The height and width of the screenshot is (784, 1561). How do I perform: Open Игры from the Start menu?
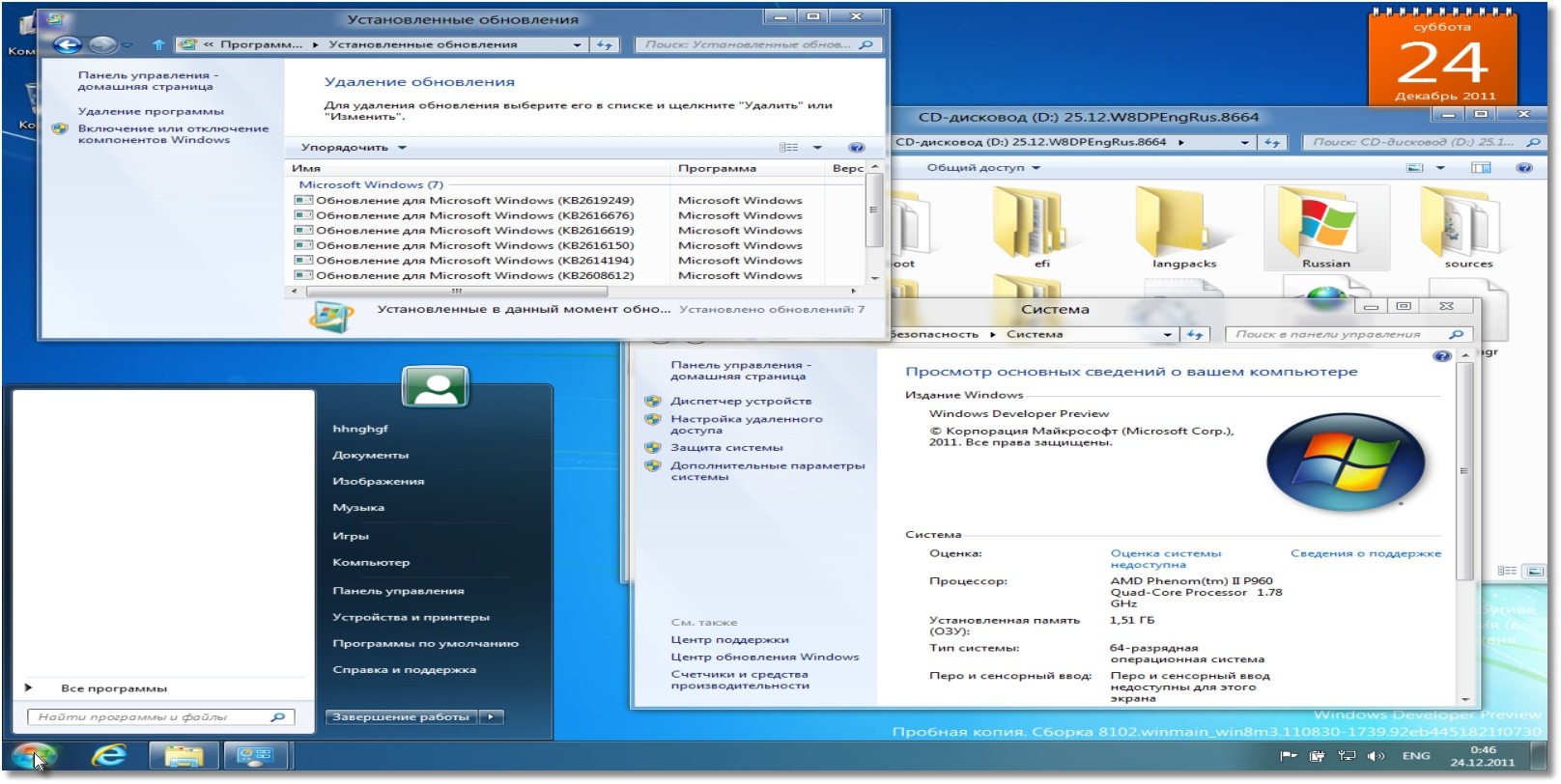click(x=351, y=536)
